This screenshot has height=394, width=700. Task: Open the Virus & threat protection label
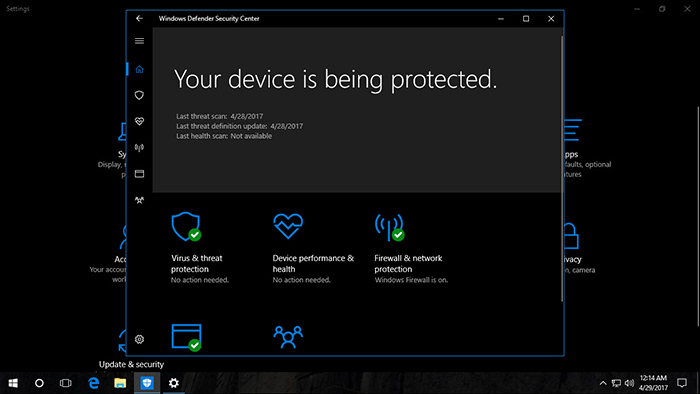(x=196, y=263)
